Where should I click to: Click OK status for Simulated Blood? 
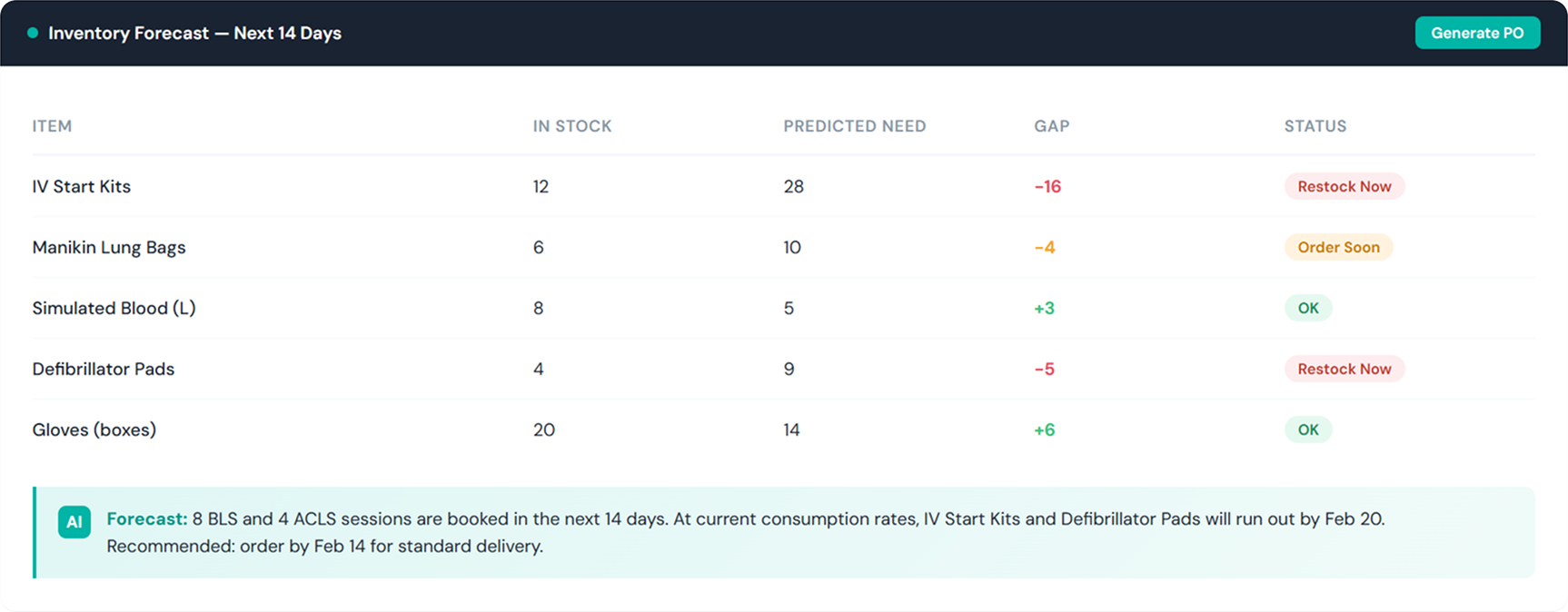point(1308,308)
